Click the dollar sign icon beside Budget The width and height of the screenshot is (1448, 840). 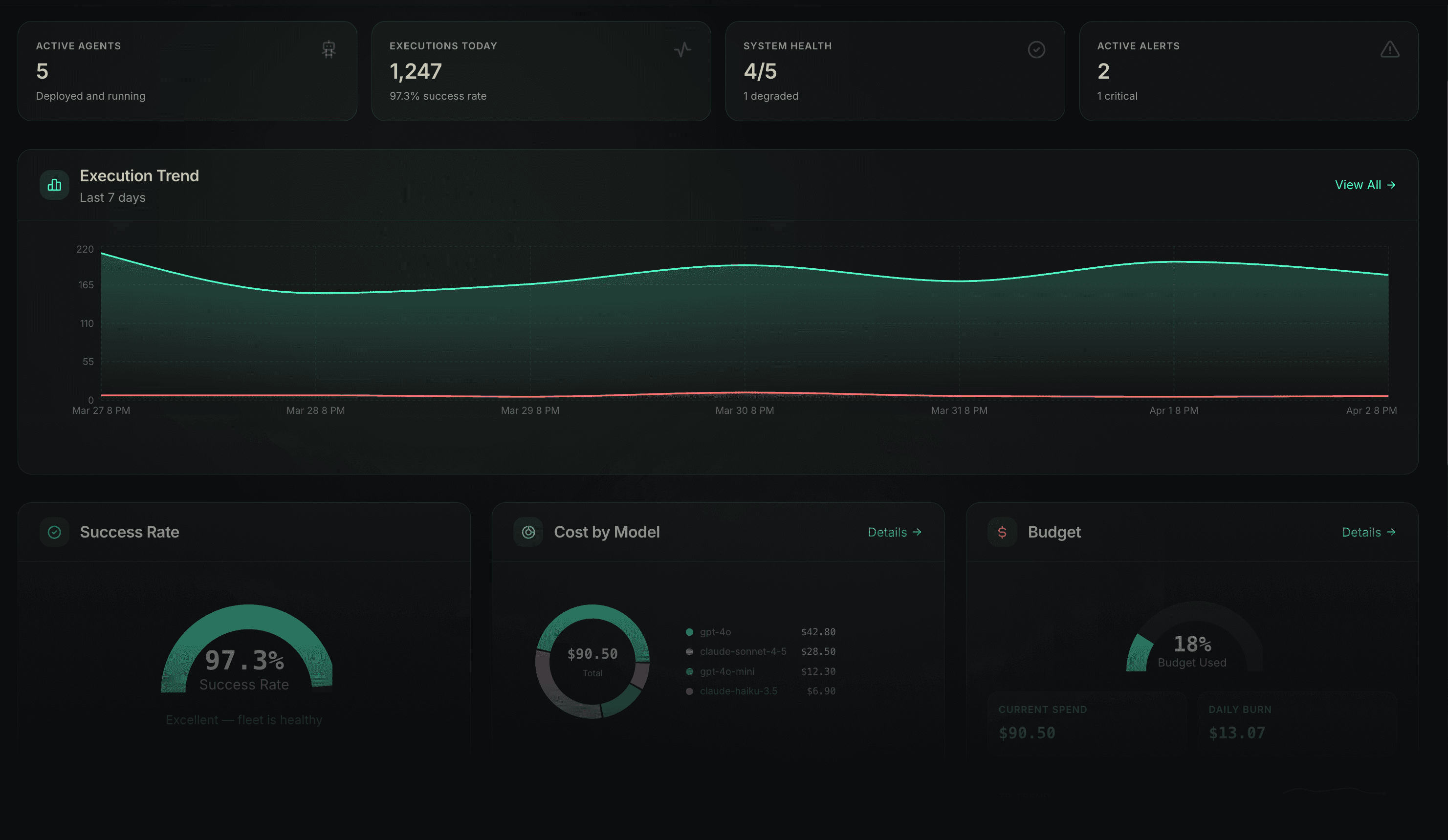1002,532
